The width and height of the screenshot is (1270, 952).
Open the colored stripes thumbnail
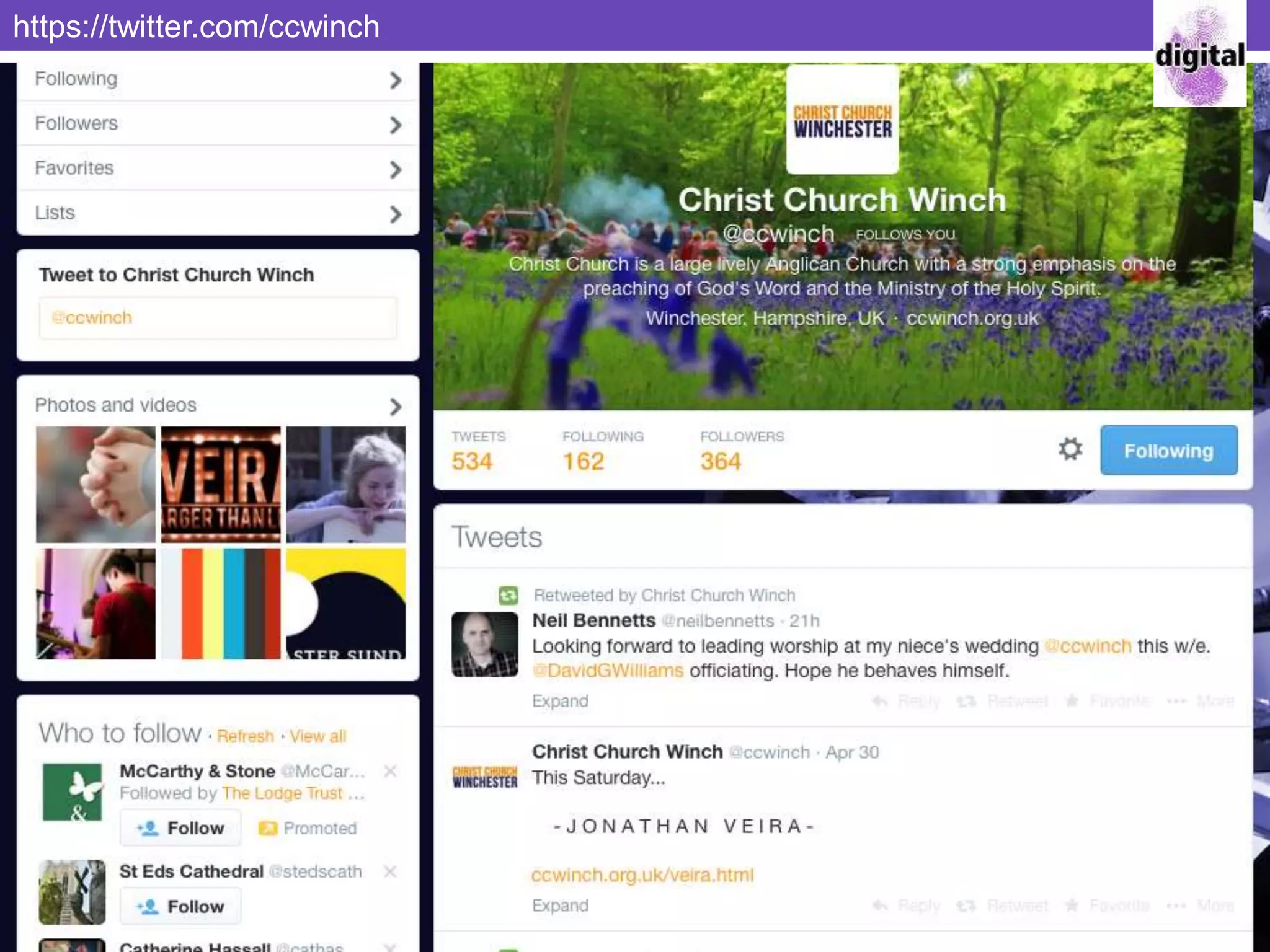(x=221, y=604)
